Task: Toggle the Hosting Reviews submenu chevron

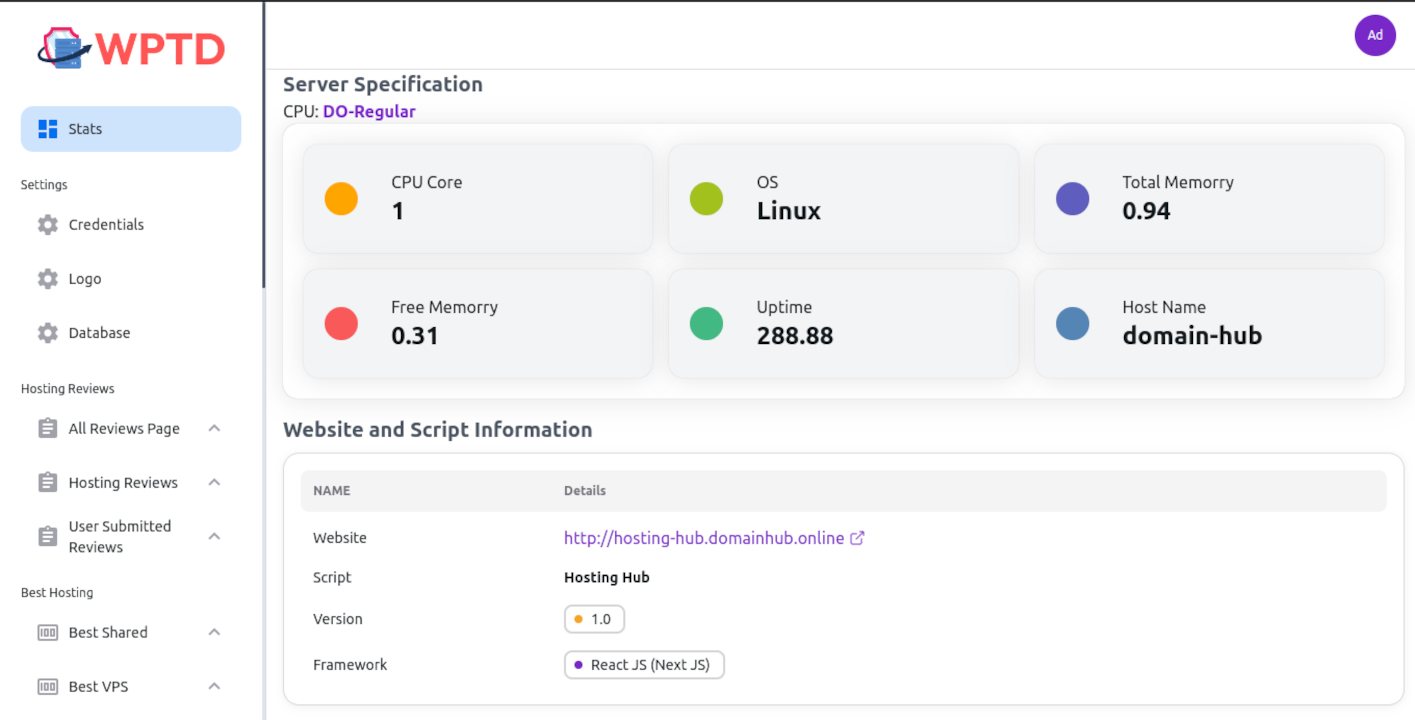Action: pos(214,483)
